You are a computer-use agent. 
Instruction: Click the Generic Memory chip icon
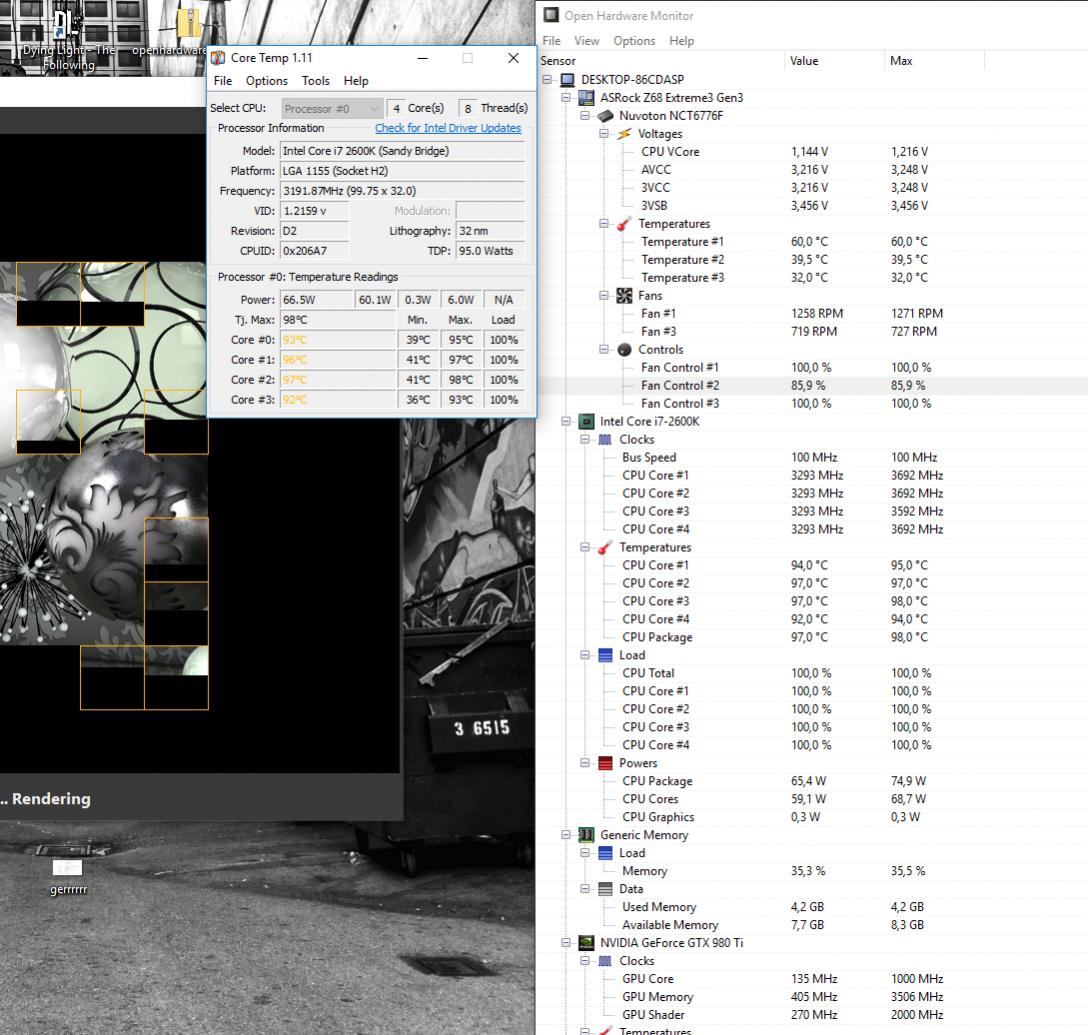(587, 835)
